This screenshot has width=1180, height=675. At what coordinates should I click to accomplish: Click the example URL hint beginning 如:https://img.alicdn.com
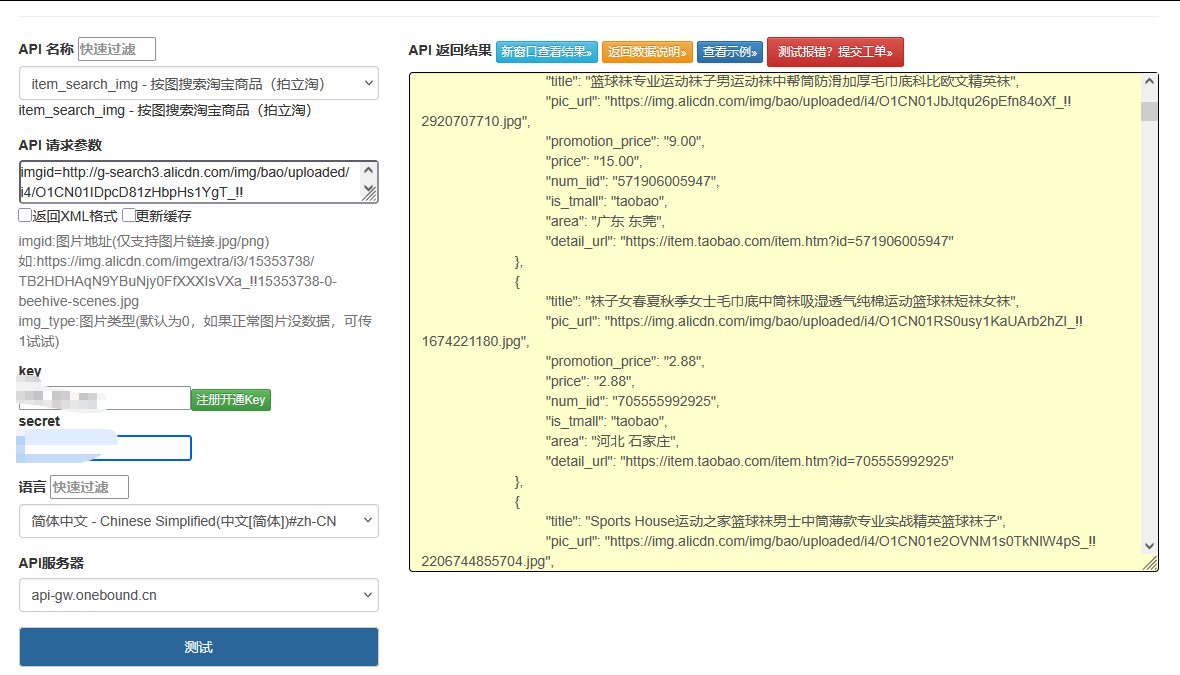point(178,281)
